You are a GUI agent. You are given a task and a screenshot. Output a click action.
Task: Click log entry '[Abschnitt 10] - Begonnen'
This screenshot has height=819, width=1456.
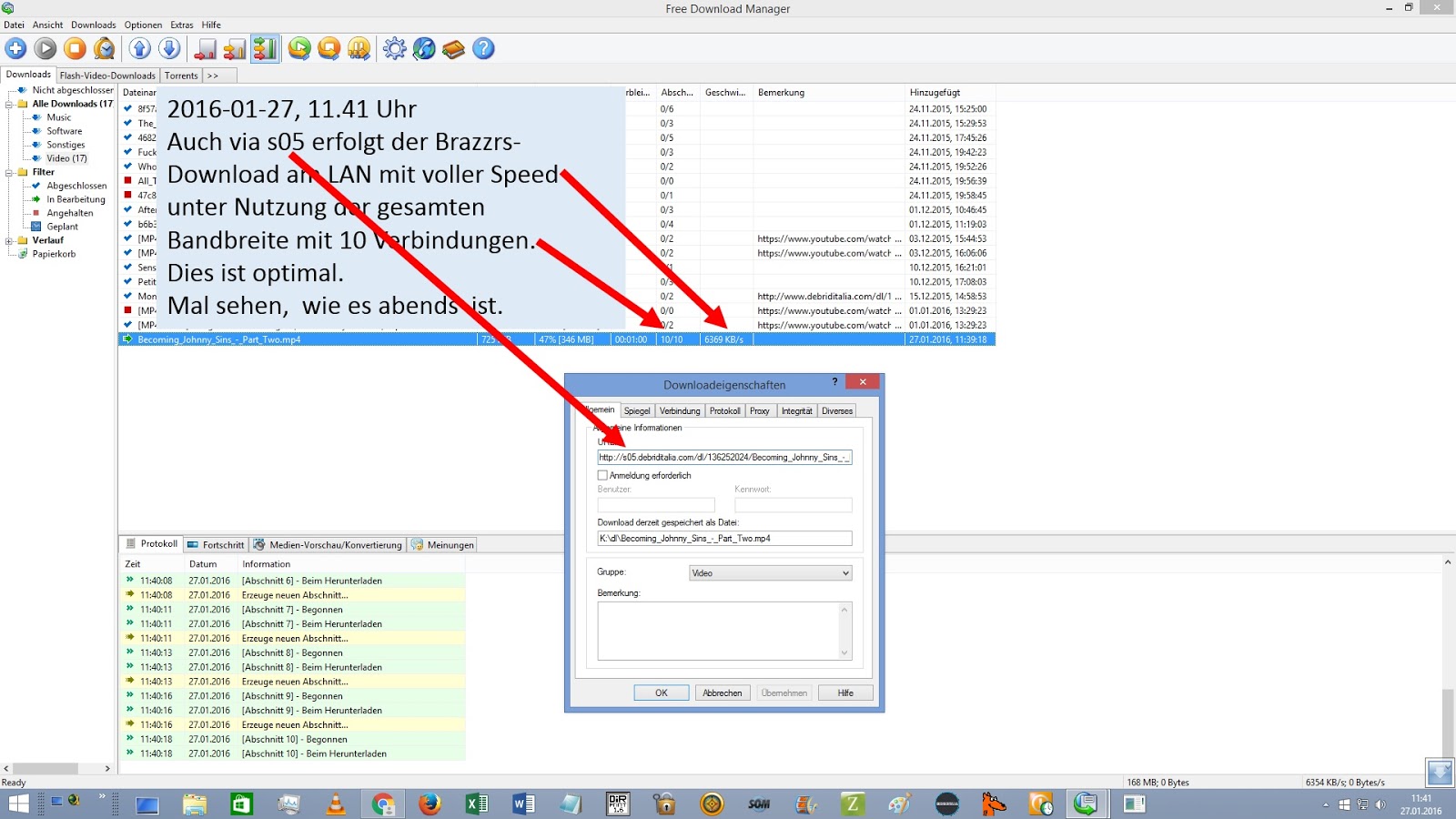pyautogui.click(x=294, y=740)
